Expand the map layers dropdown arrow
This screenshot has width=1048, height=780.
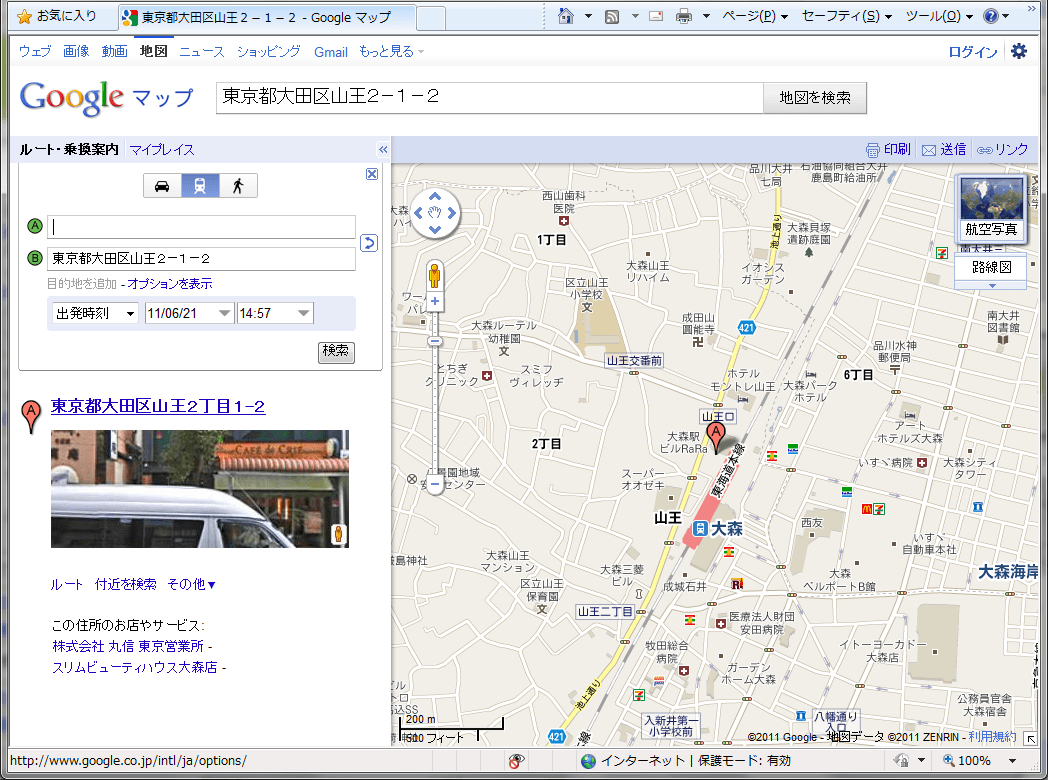coord(992,285)
